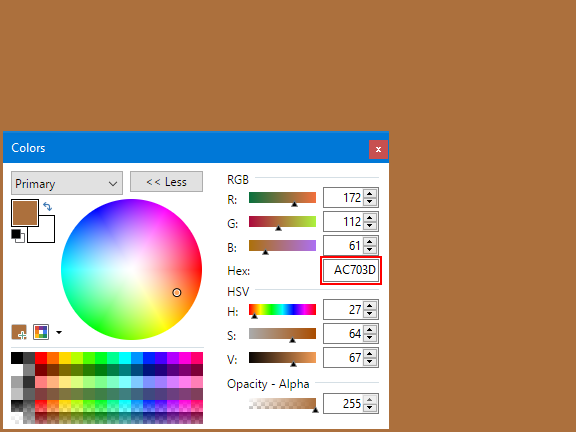Increase the H value with up arrow
This screenshot has height=432, width=576.
click(x=370, y=305)
